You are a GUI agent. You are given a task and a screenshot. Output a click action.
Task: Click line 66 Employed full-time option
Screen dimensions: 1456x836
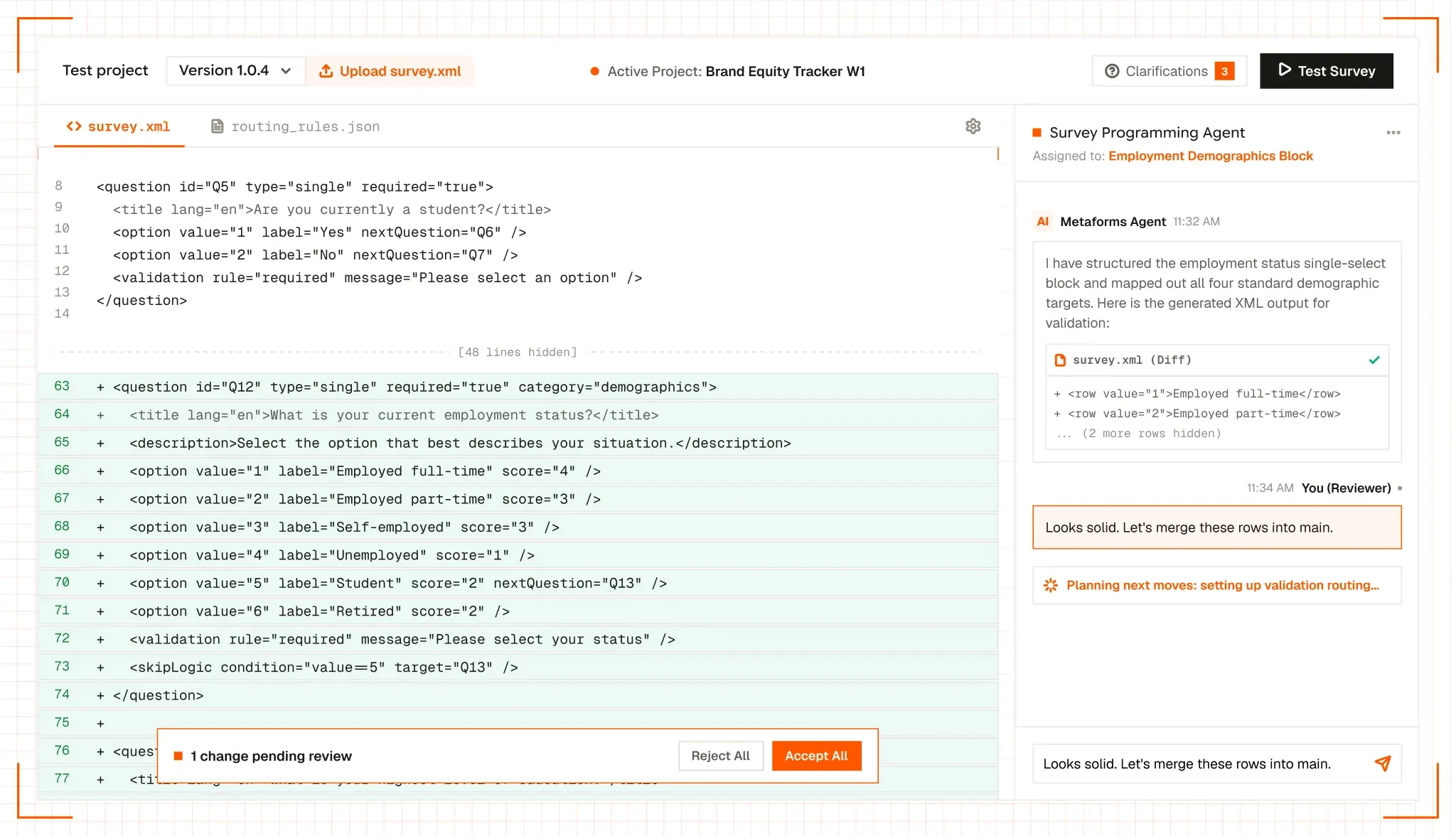365,471
